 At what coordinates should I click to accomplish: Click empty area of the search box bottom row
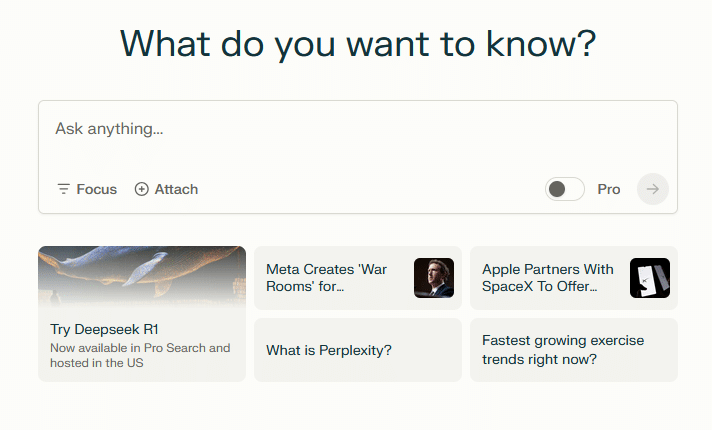coord(370,189)
